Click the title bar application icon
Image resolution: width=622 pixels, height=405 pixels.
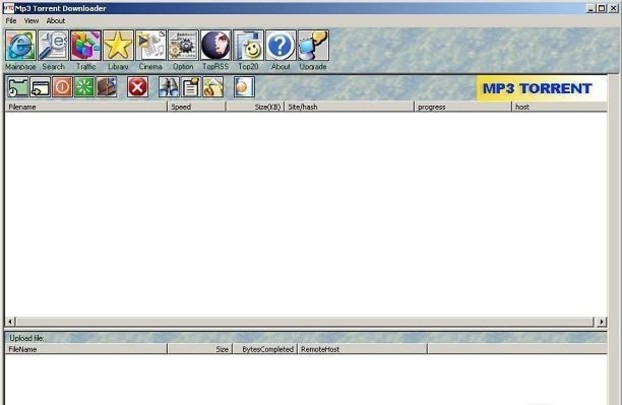point(8,8)
